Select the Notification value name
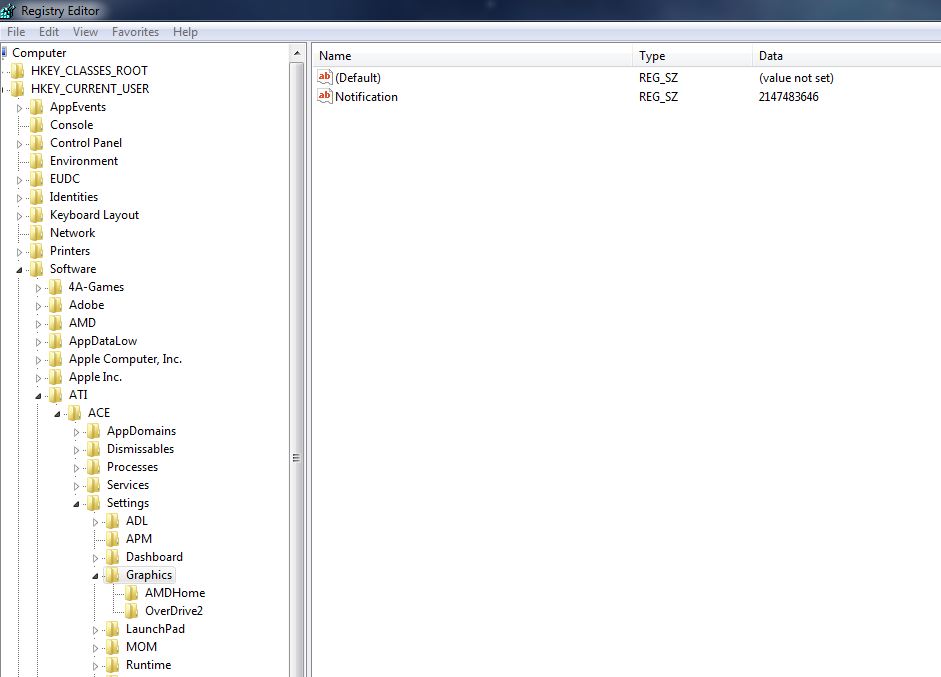The width and height of the screenshot is (941, 677). point(366,97)
